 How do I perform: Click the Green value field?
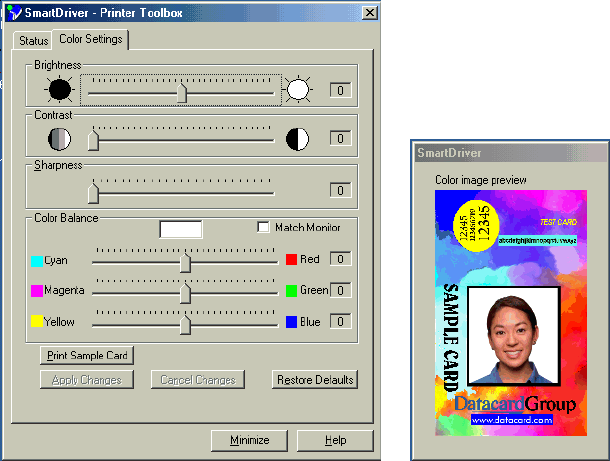pos(340,290)
